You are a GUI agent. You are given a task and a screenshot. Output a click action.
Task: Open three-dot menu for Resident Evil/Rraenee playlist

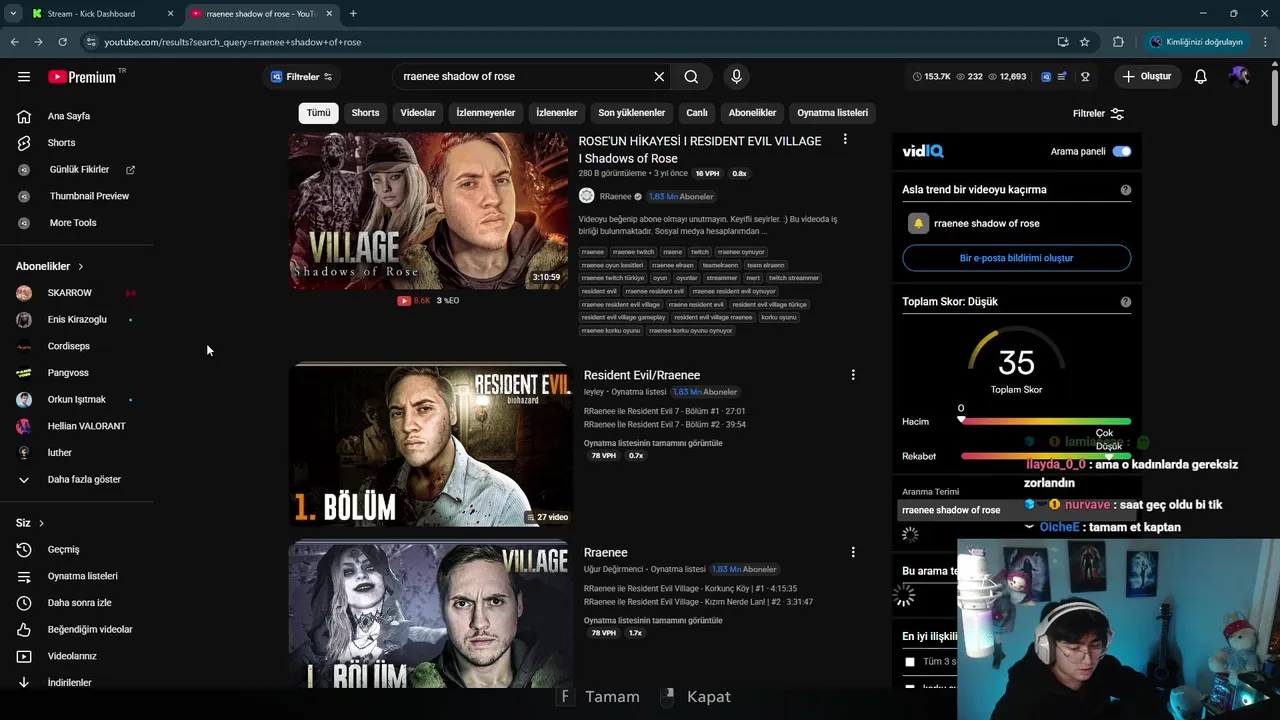(x=853, y=375)
